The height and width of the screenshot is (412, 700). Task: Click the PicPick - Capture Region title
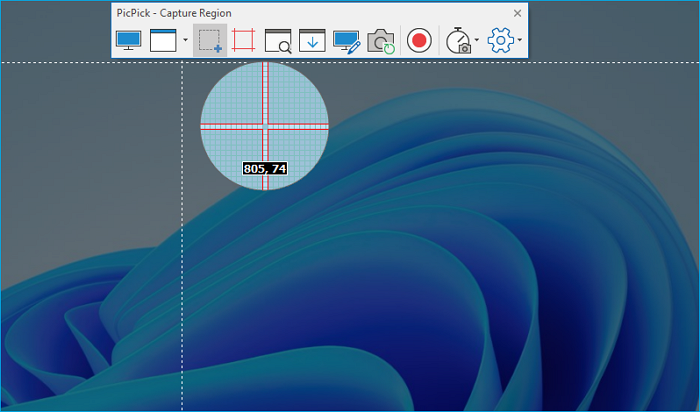tap(174, 13)
